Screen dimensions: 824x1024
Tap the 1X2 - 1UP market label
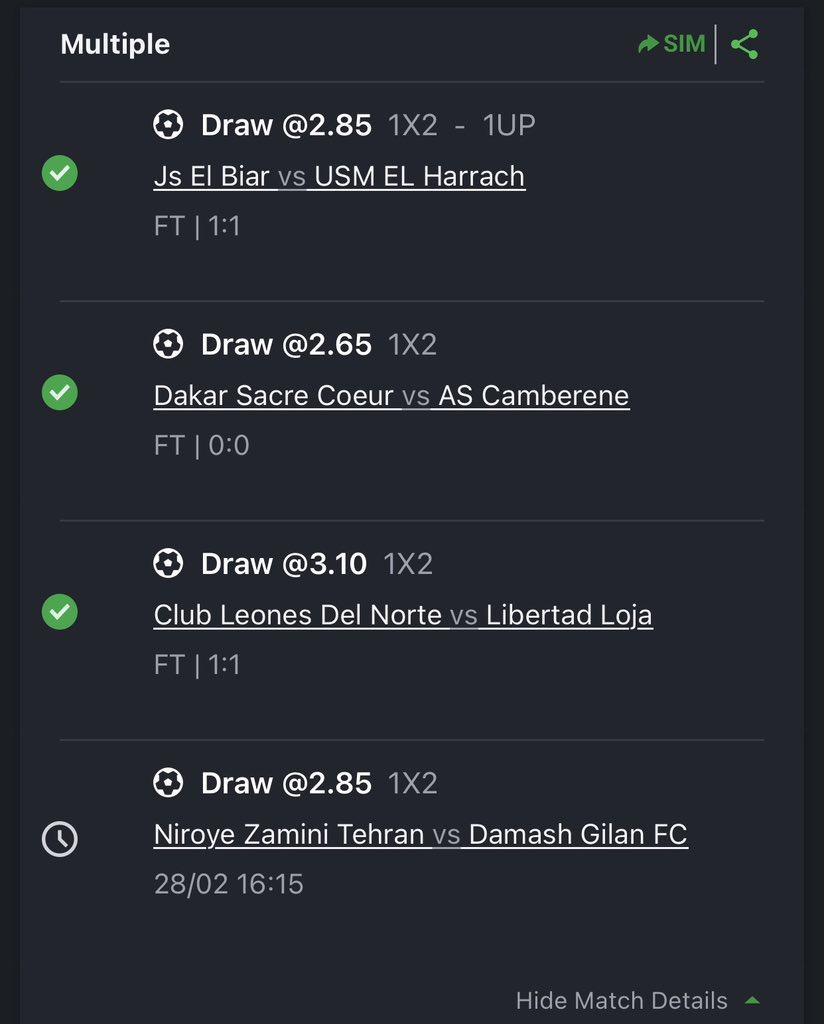click(461, 125)
